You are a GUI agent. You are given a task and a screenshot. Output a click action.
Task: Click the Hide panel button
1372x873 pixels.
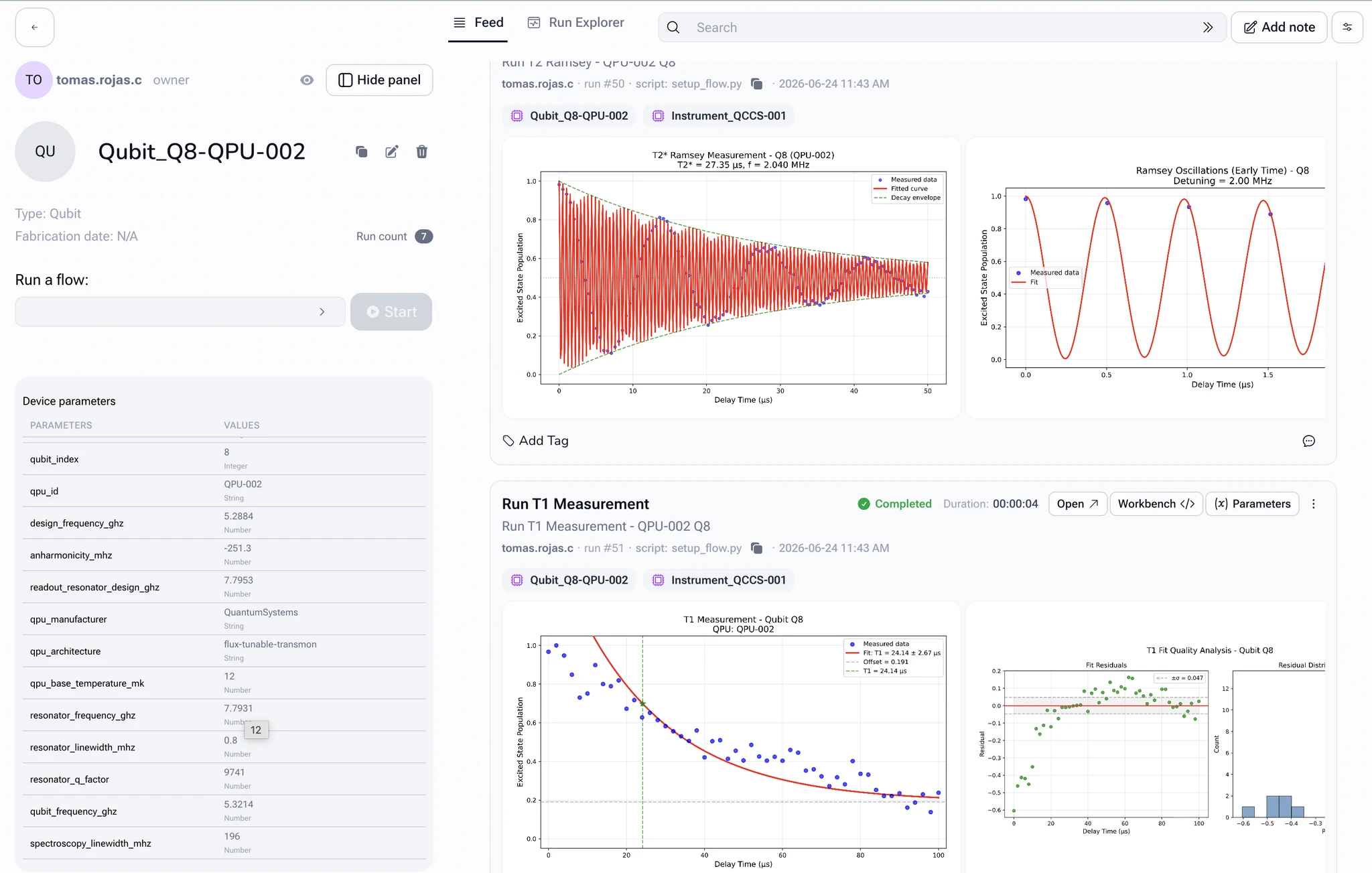(x=379, y=80)
